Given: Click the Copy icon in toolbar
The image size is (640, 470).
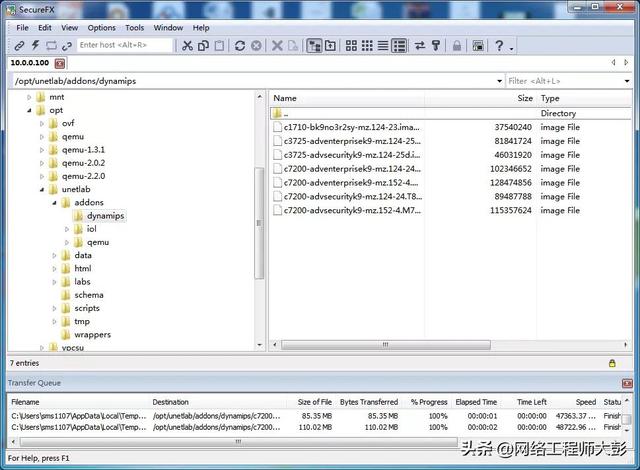Looking at the screenshot, I should [203, 45].
